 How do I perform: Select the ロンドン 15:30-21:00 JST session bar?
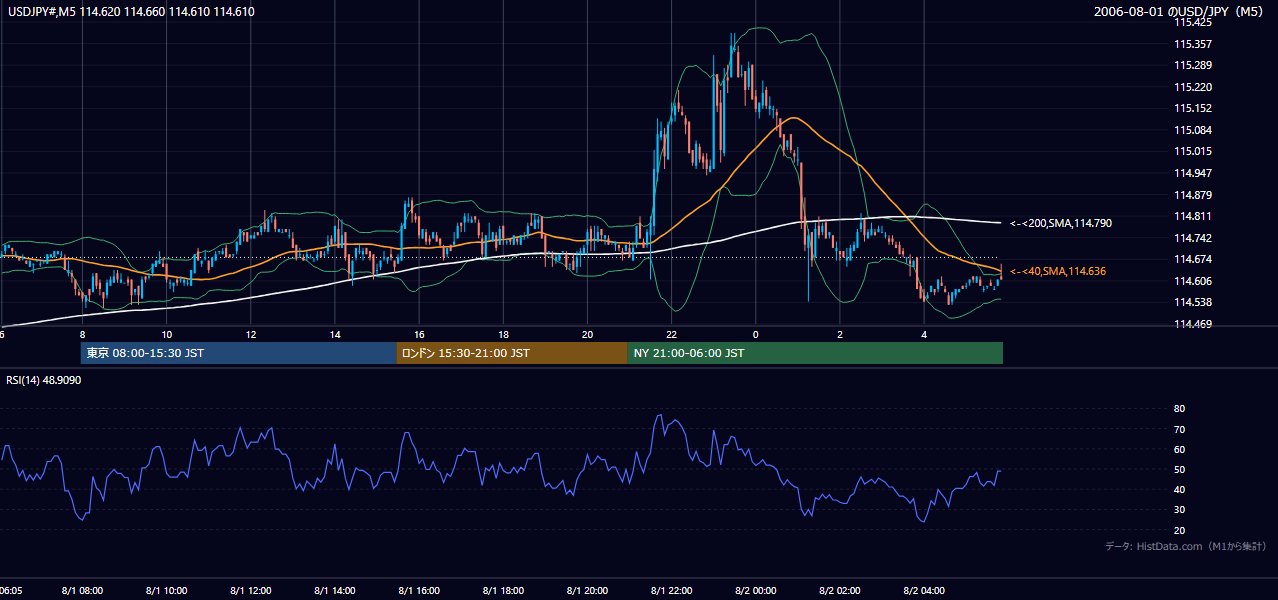pyautogui.click(x=512, y=353)
